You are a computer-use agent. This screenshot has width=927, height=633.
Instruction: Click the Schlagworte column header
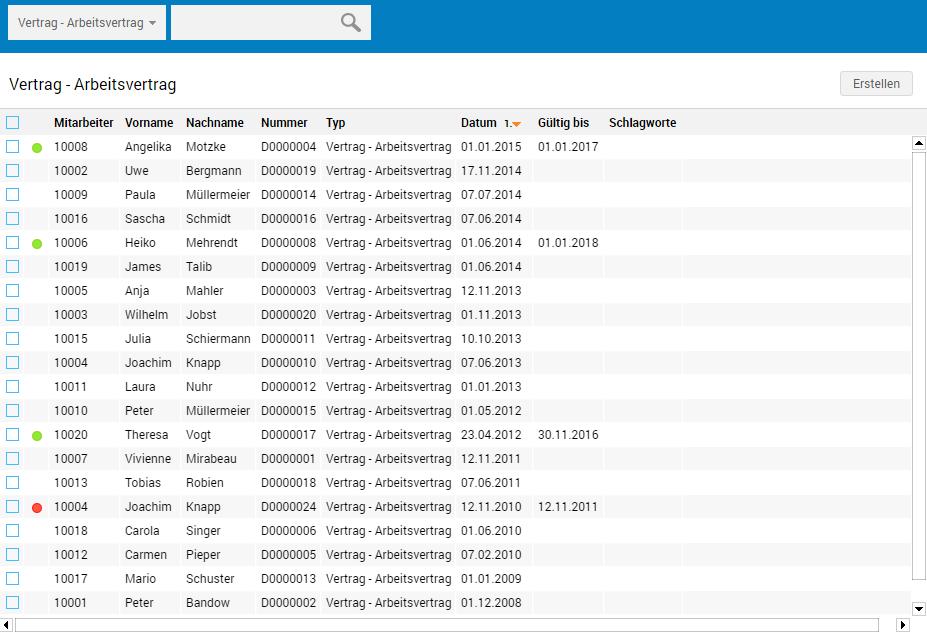pyautogui.click(x=642, y=123)
